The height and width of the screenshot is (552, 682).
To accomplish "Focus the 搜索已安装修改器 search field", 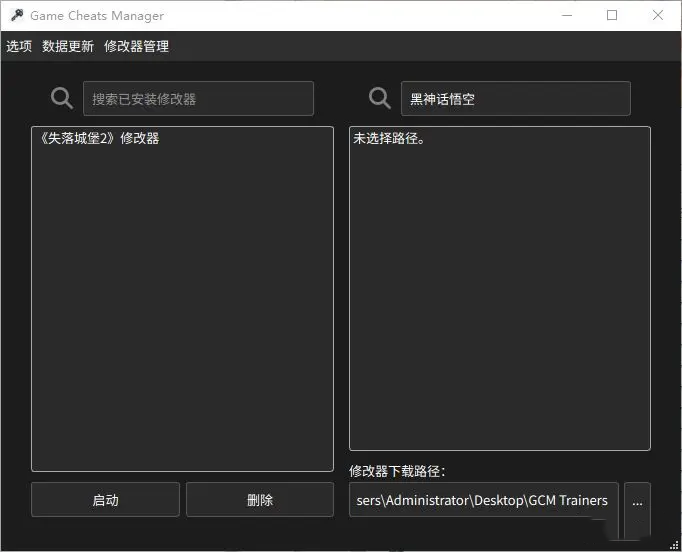I will 198,99.
